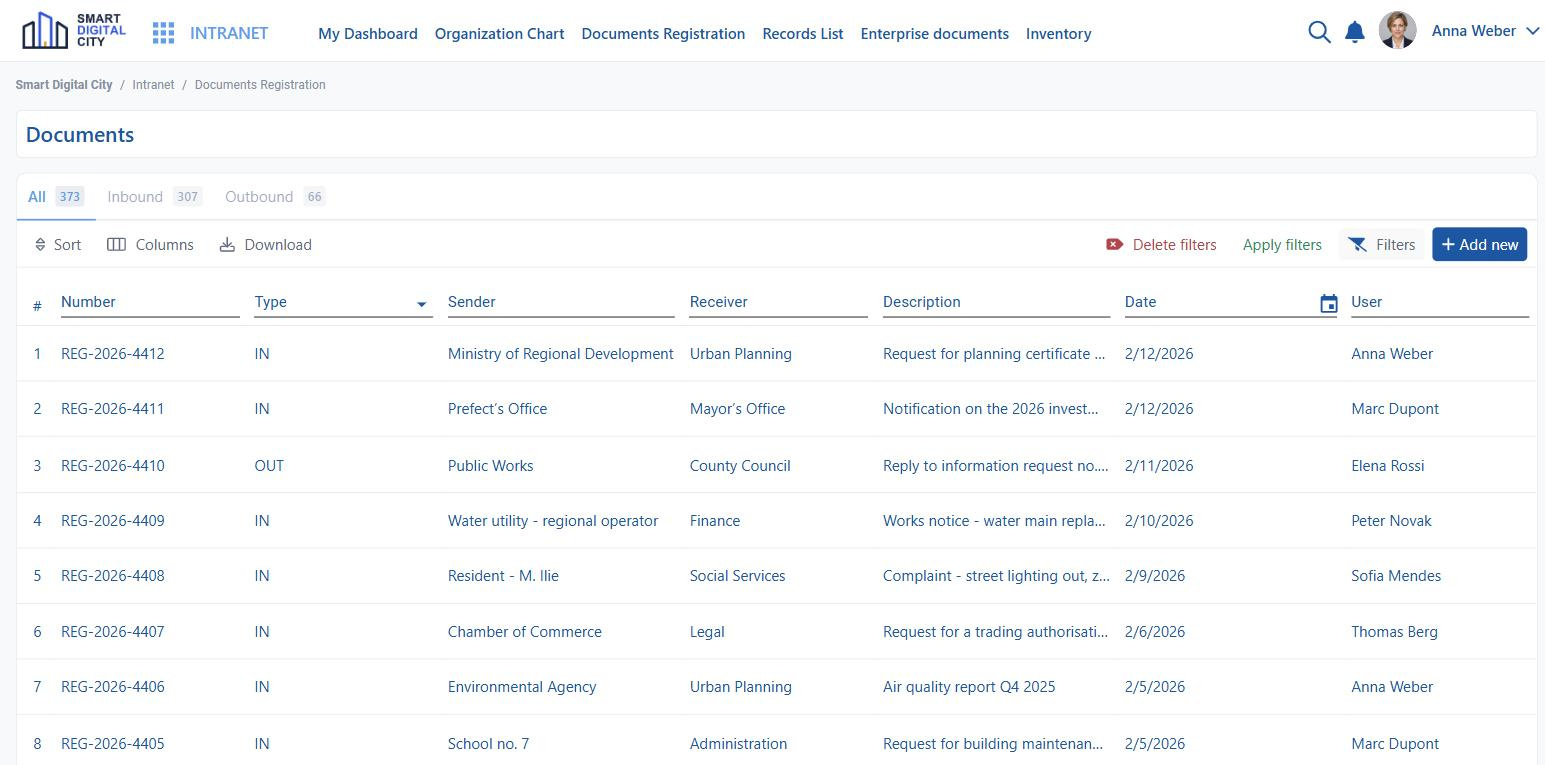Open Documents Registration in top navigation

click(x=663, y=34)
